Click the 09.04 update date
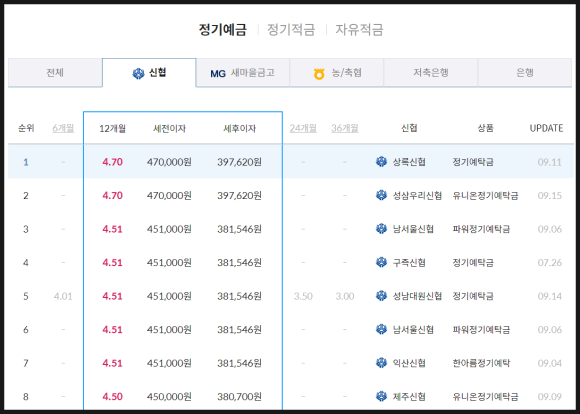This screenshot has height=414, width=580. coord(550,363)
